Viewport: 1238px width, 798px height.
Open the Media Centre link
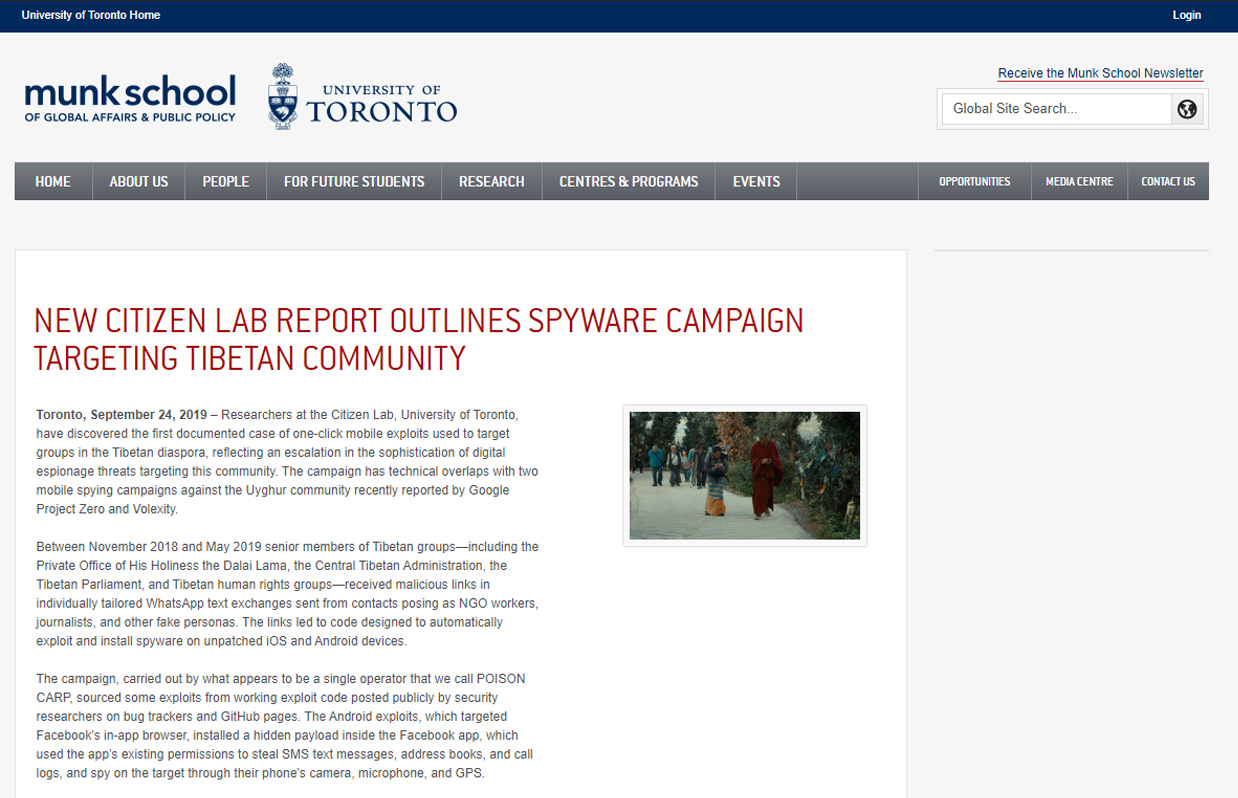click(x=1079, y=181)
